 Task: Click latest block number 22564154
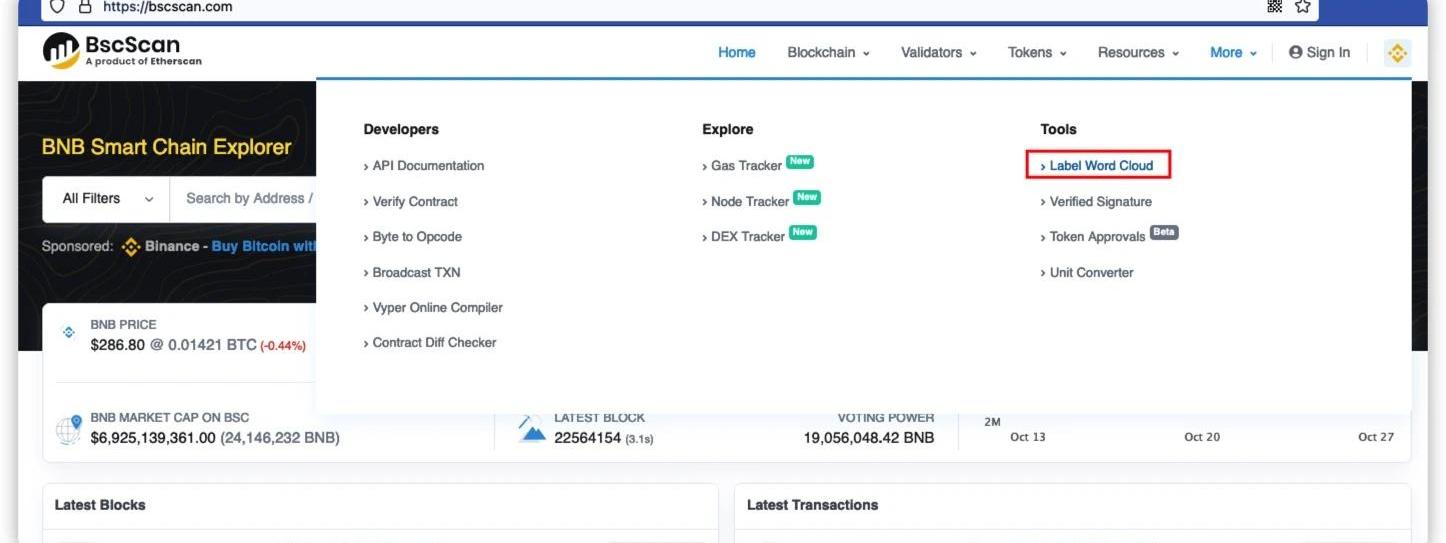(x=587, y=438)
